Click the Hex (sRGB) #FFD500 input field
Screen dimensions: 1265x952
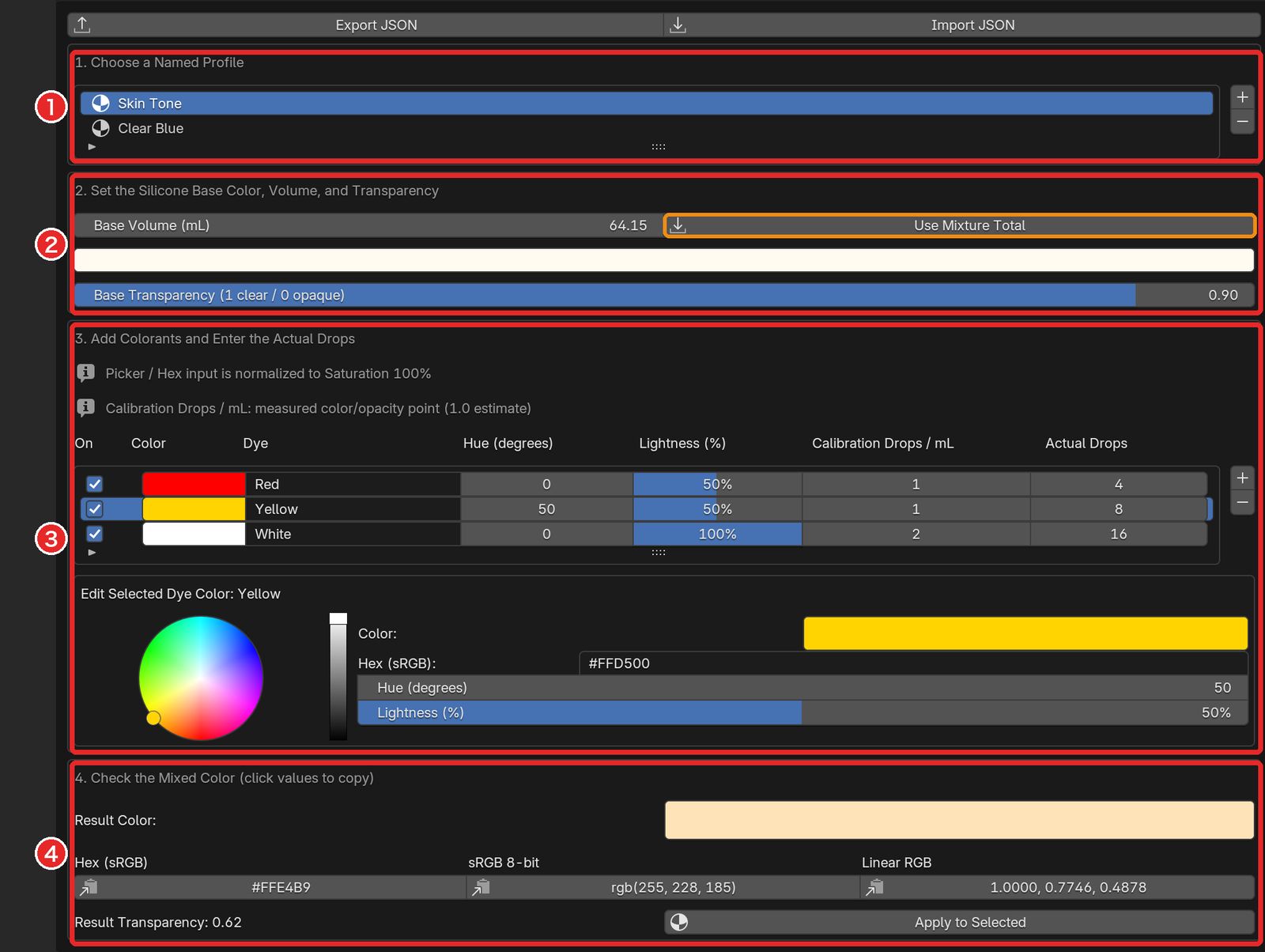coord(913,663)
